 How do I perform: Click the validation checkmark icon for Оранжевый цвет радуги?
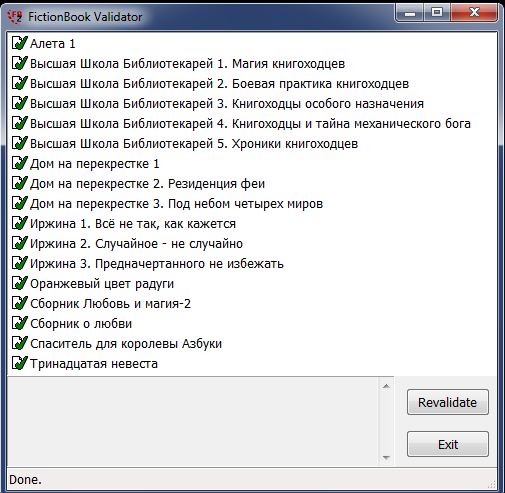coord(19,283)
